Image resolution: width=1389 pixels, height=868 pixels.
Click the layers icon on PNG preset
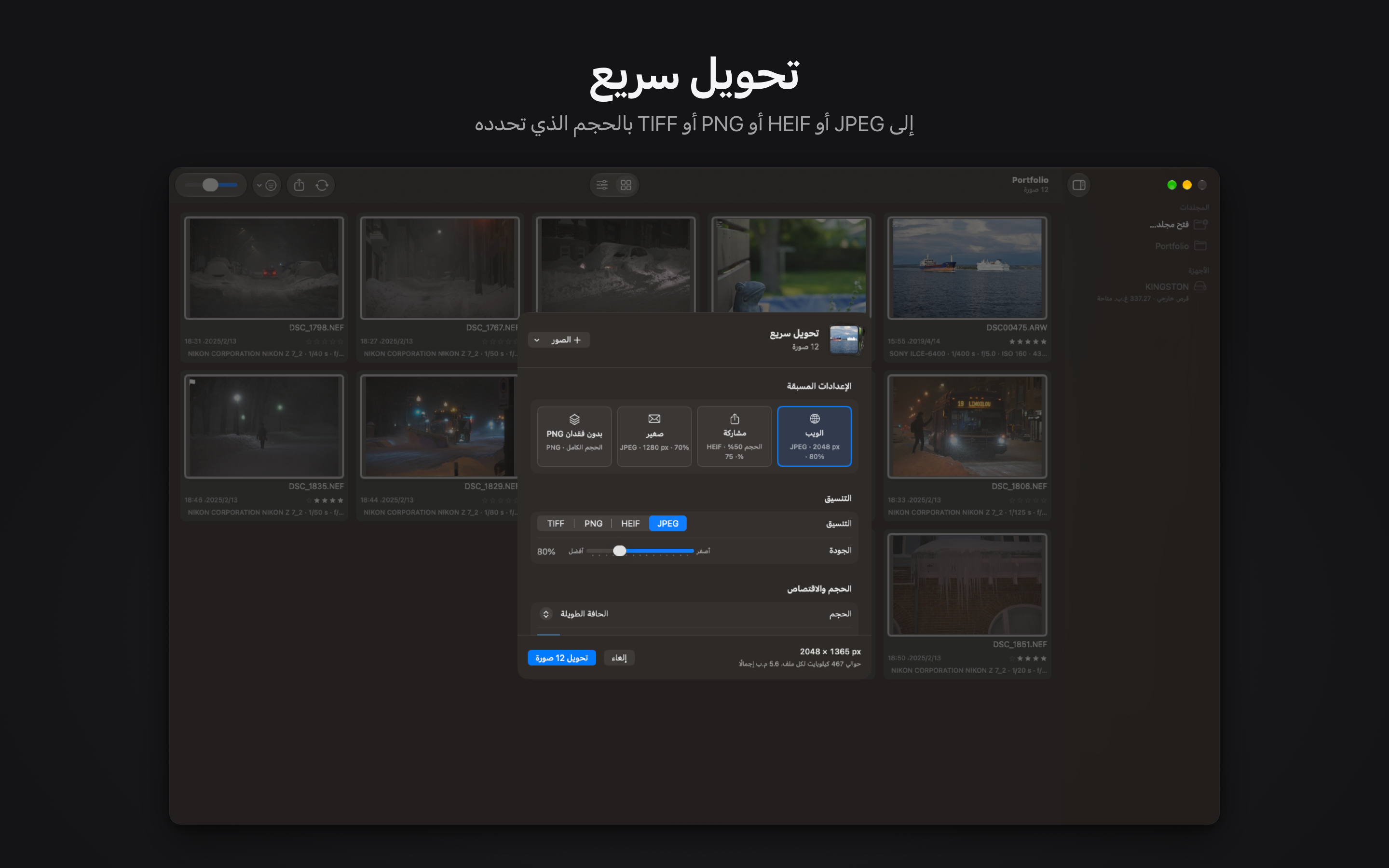click(574, 419)
